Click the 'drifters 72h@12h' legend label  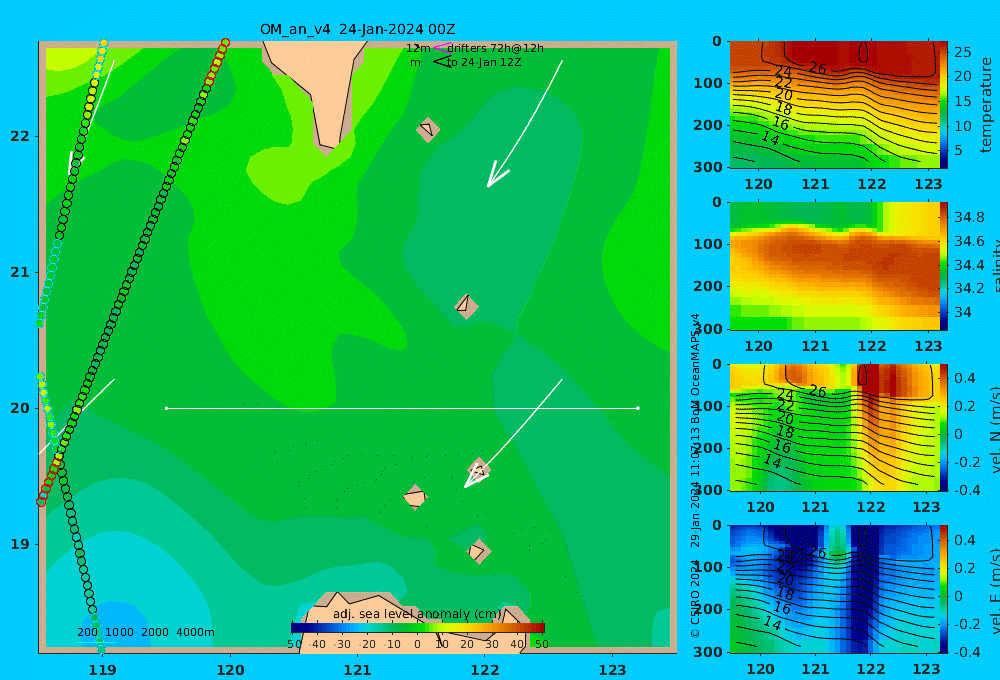click(x=496, y=48)
